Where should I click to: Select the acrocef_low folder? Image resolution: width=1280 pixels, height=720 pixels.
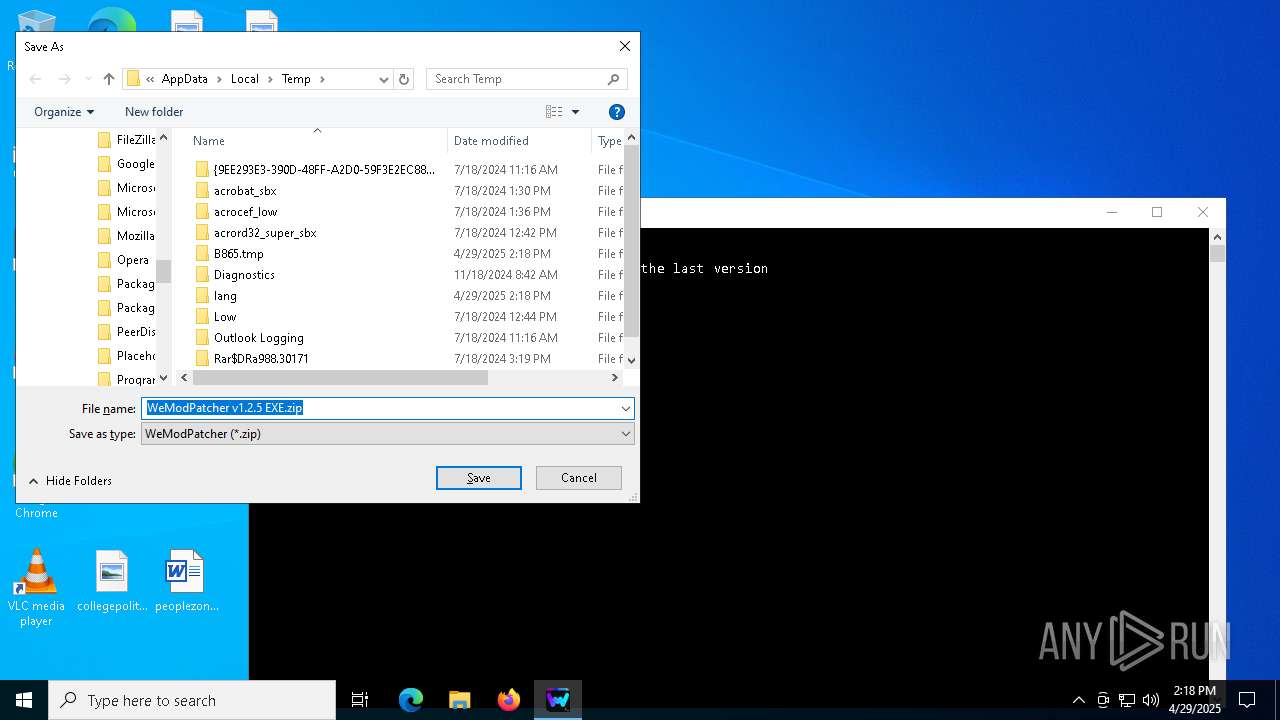tap(245, 212)
